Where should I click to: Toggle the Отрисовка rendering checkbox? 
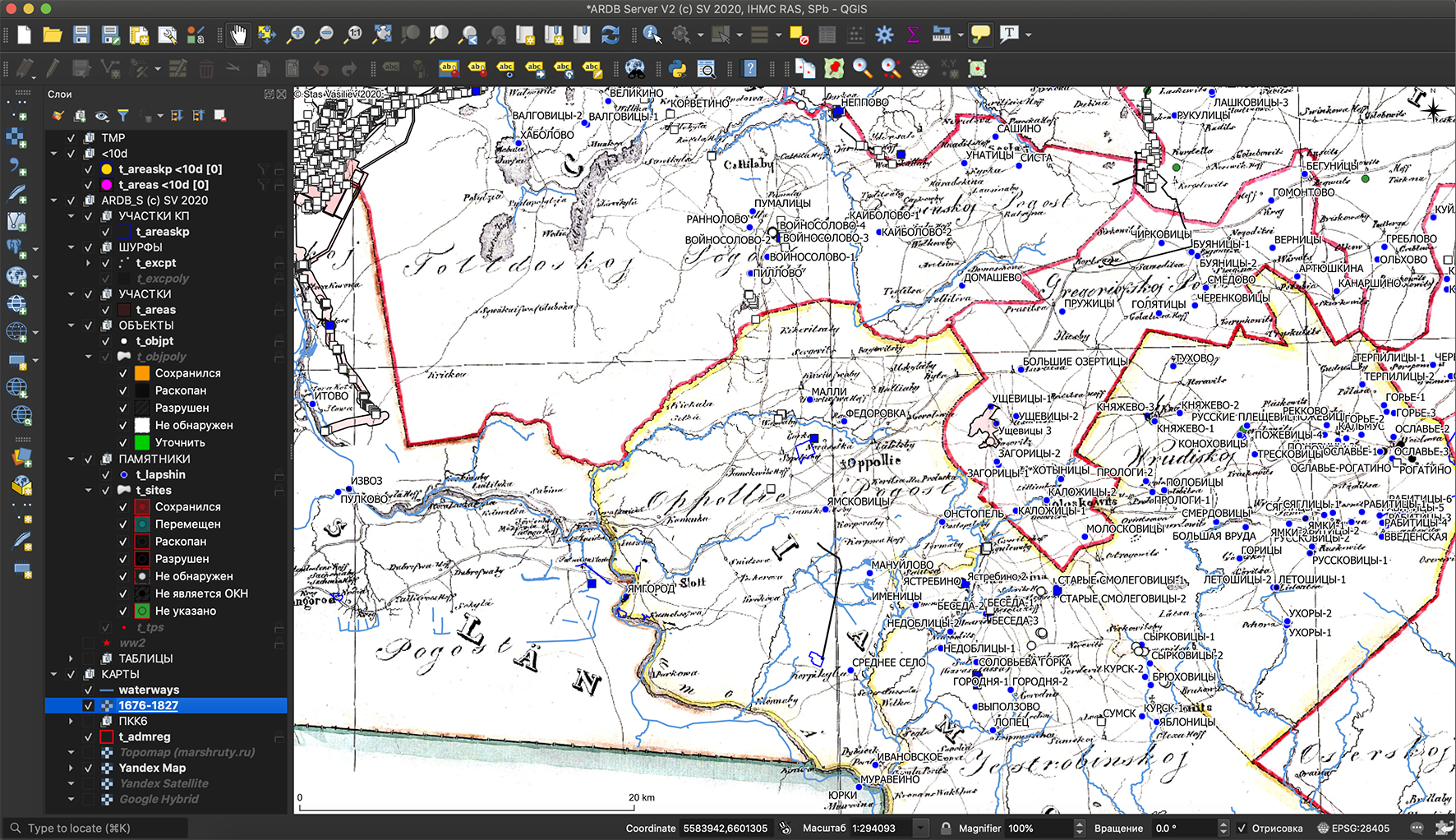pos(1242,828)
